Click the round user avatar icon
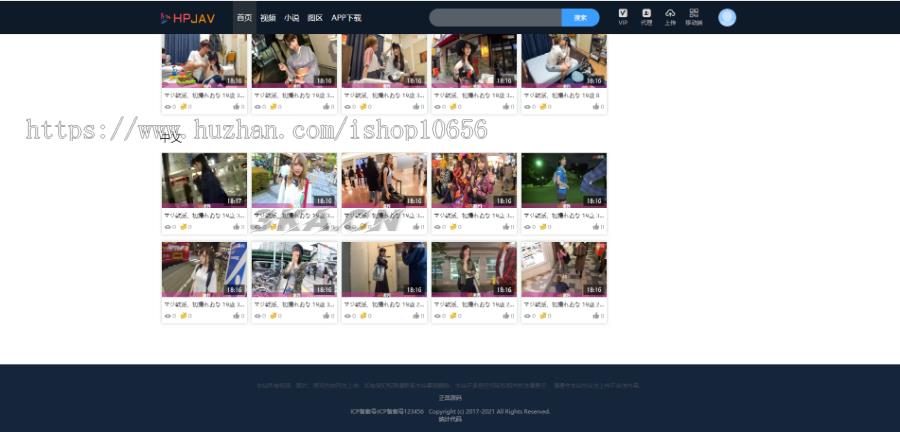This screenshot has height=432, width=900. pos(727,17)
